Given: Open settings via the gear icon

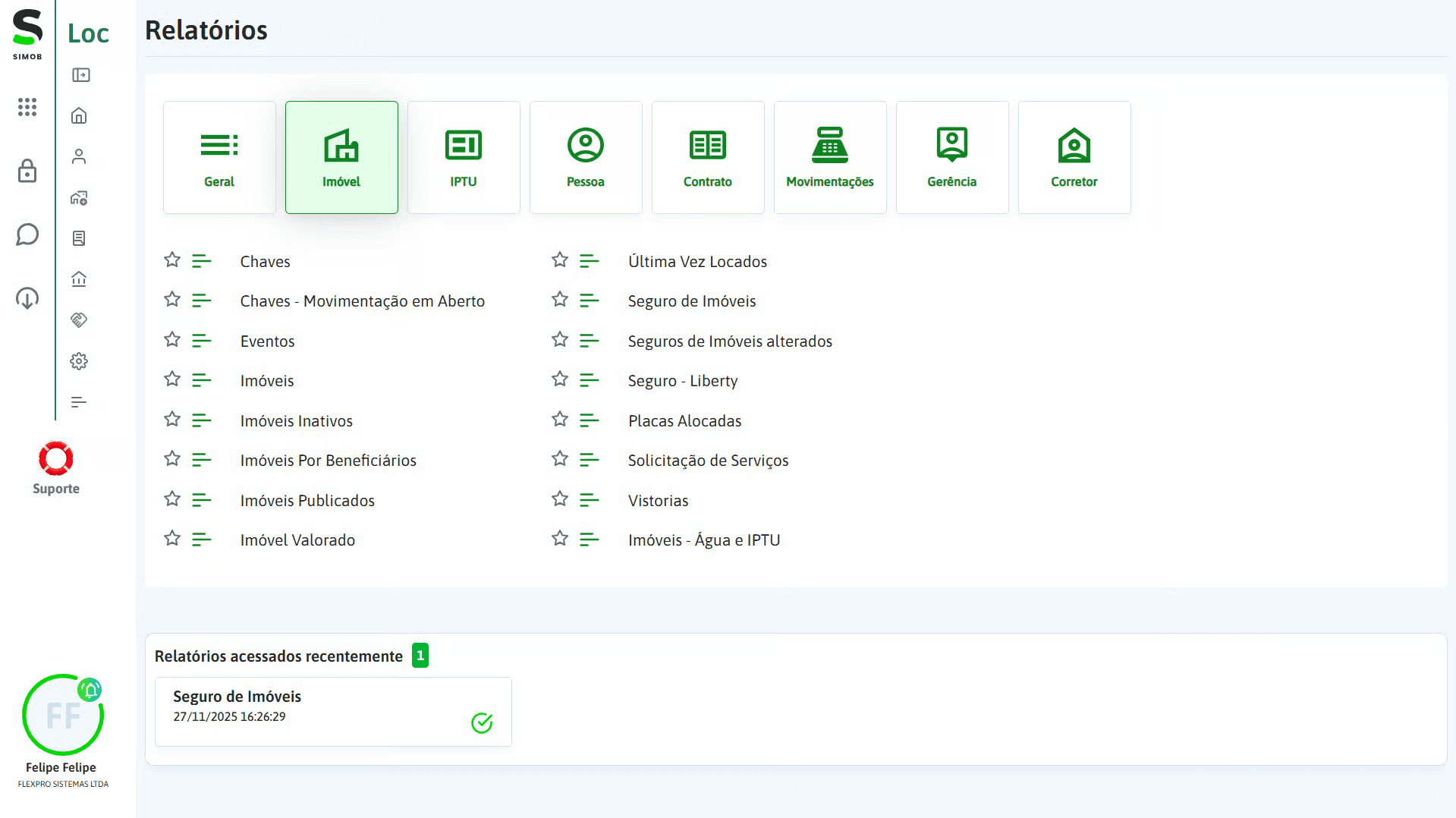Looking at the screenshot, I should pos(78,361).
